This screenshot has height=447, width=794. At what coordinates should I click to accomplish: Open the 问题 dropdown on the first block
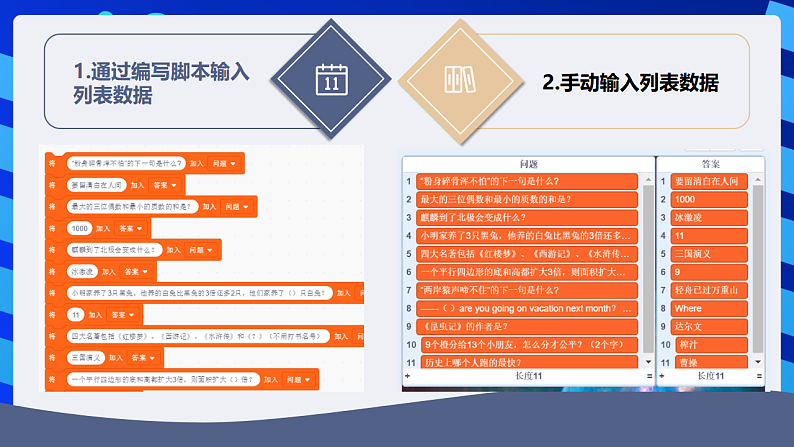click(x=224, y=163)
